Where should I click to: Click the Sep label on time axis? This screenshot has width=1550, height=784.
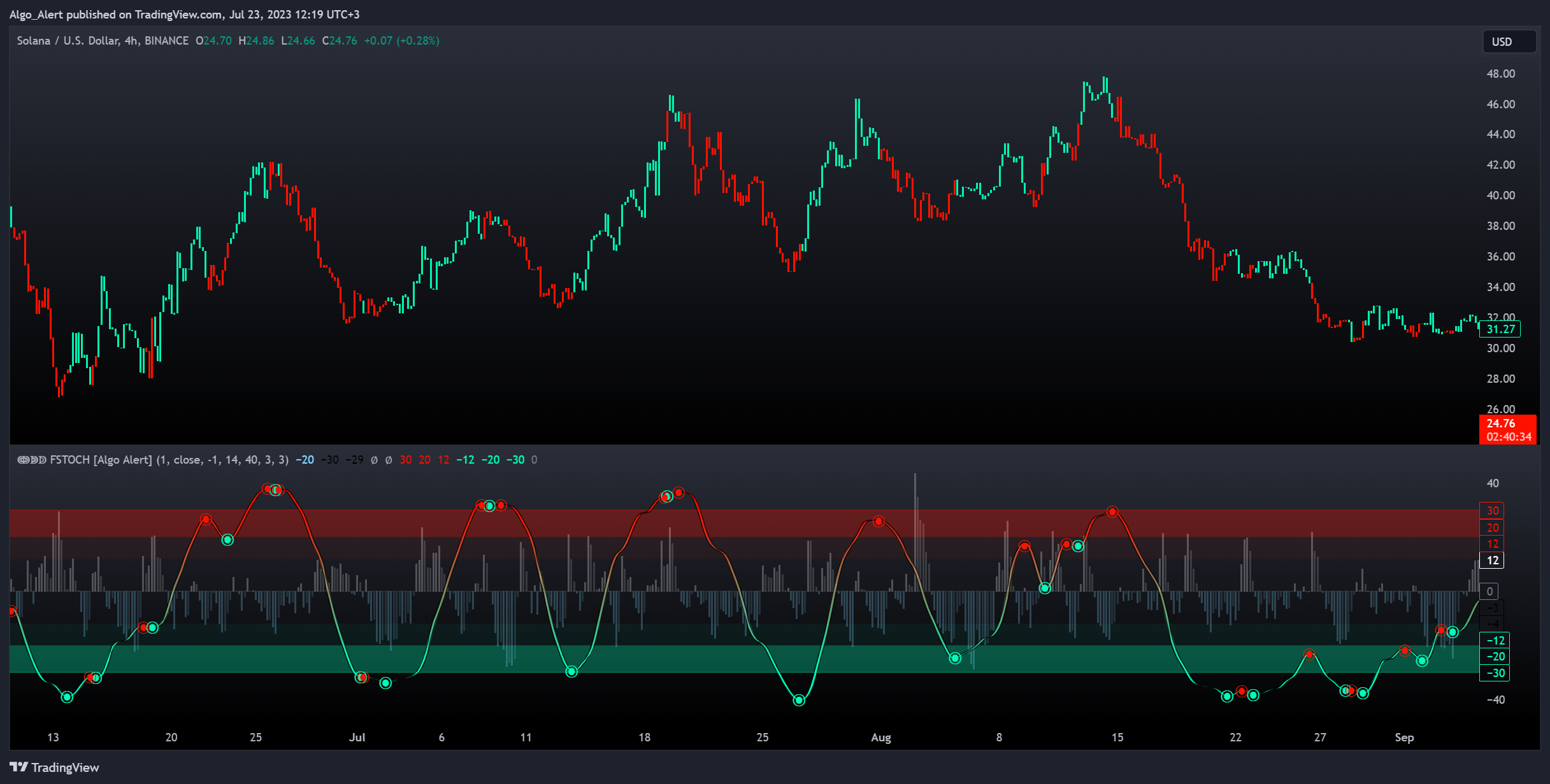click(x=1404, y=737)
